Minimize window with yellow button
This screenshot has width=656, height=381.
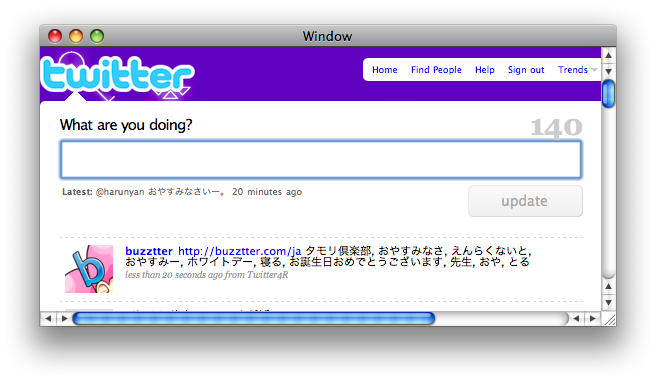[x=76, y=36]
